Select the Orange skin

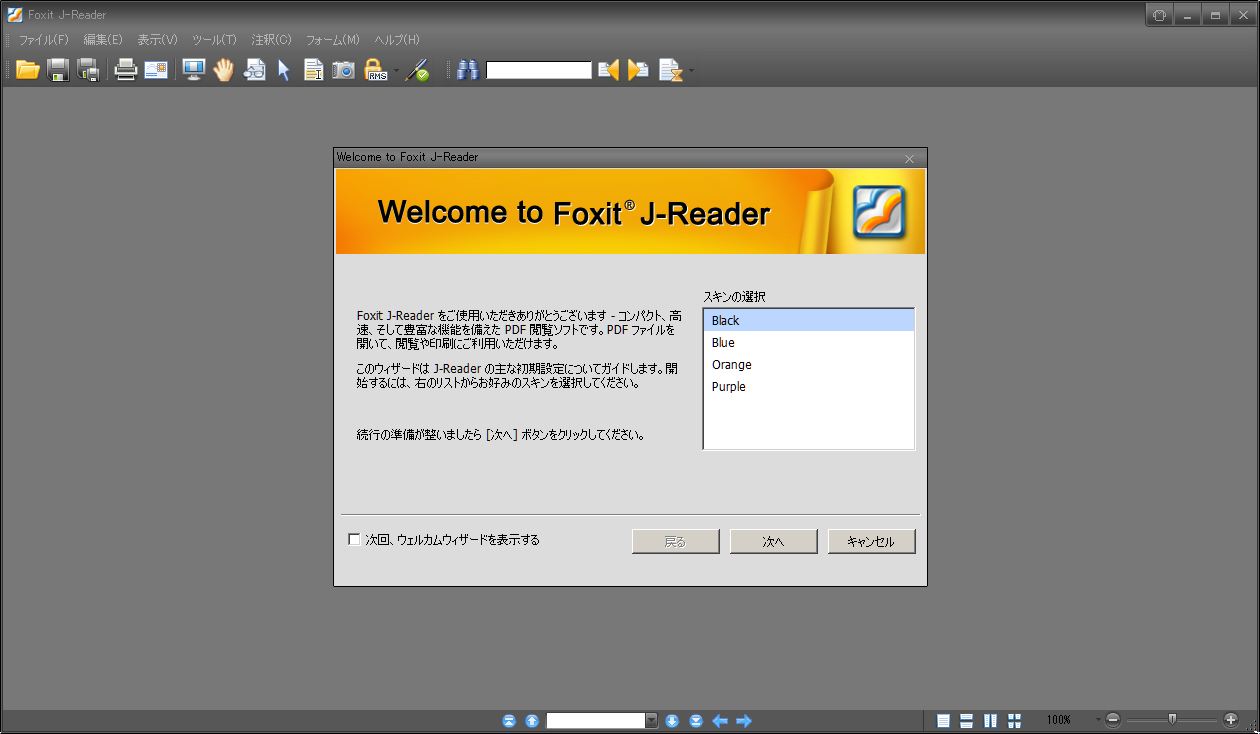[809, 364]
